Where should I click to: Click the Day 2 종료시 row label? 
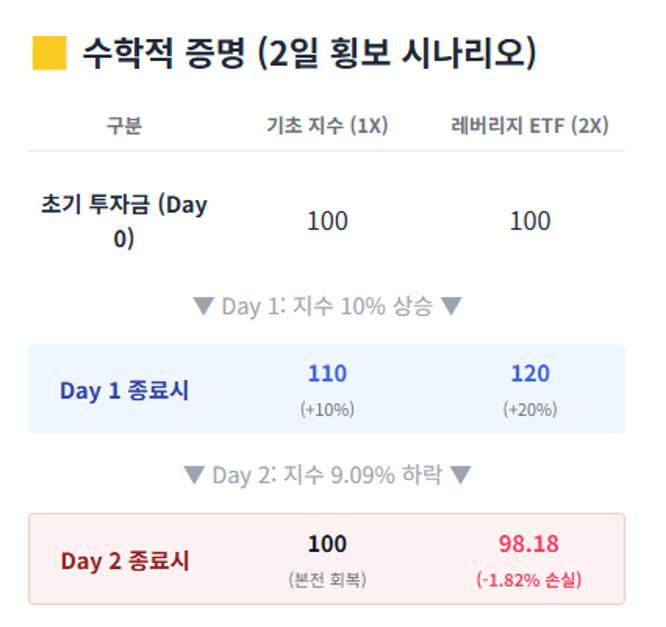125,560
